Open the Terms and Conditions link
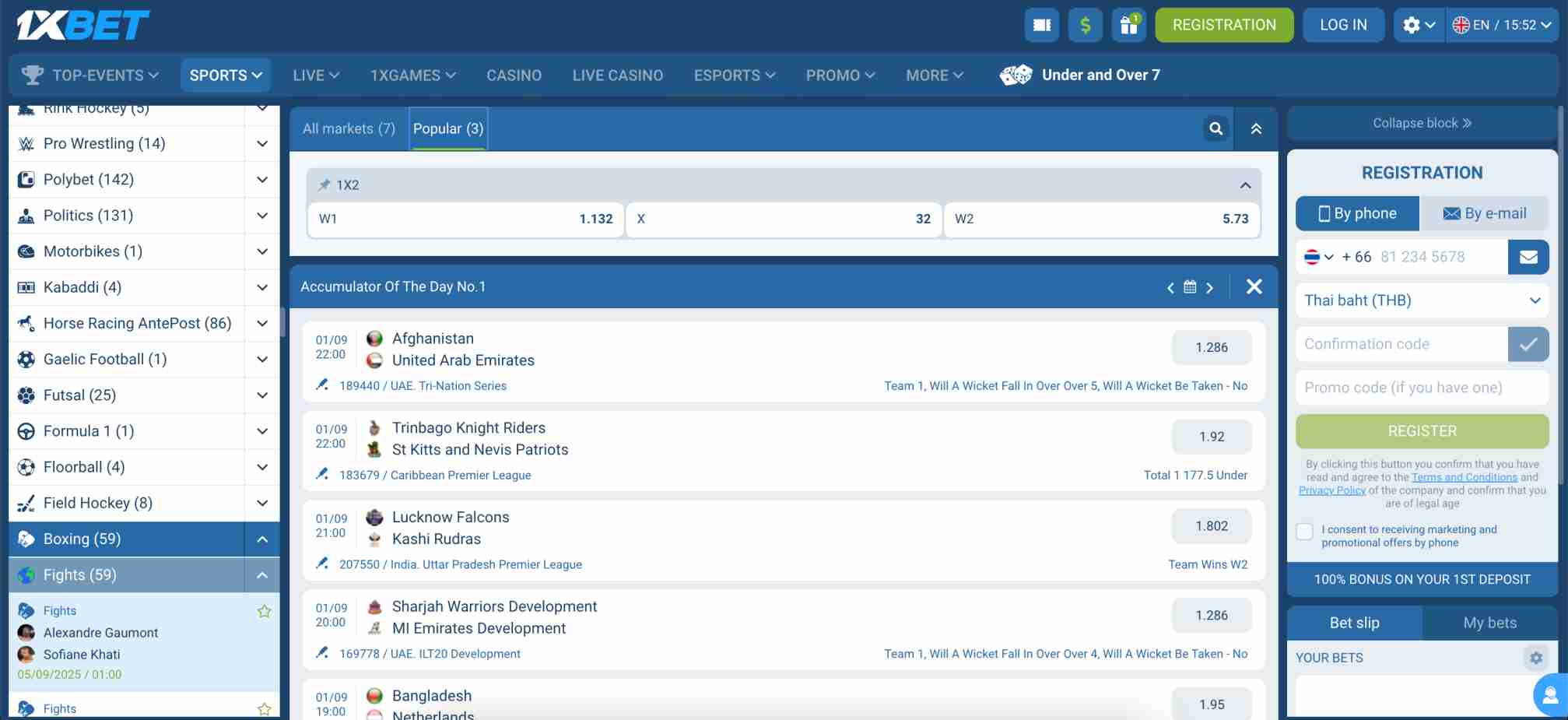The image size is (1568, 720). (x=1464, y=477)
